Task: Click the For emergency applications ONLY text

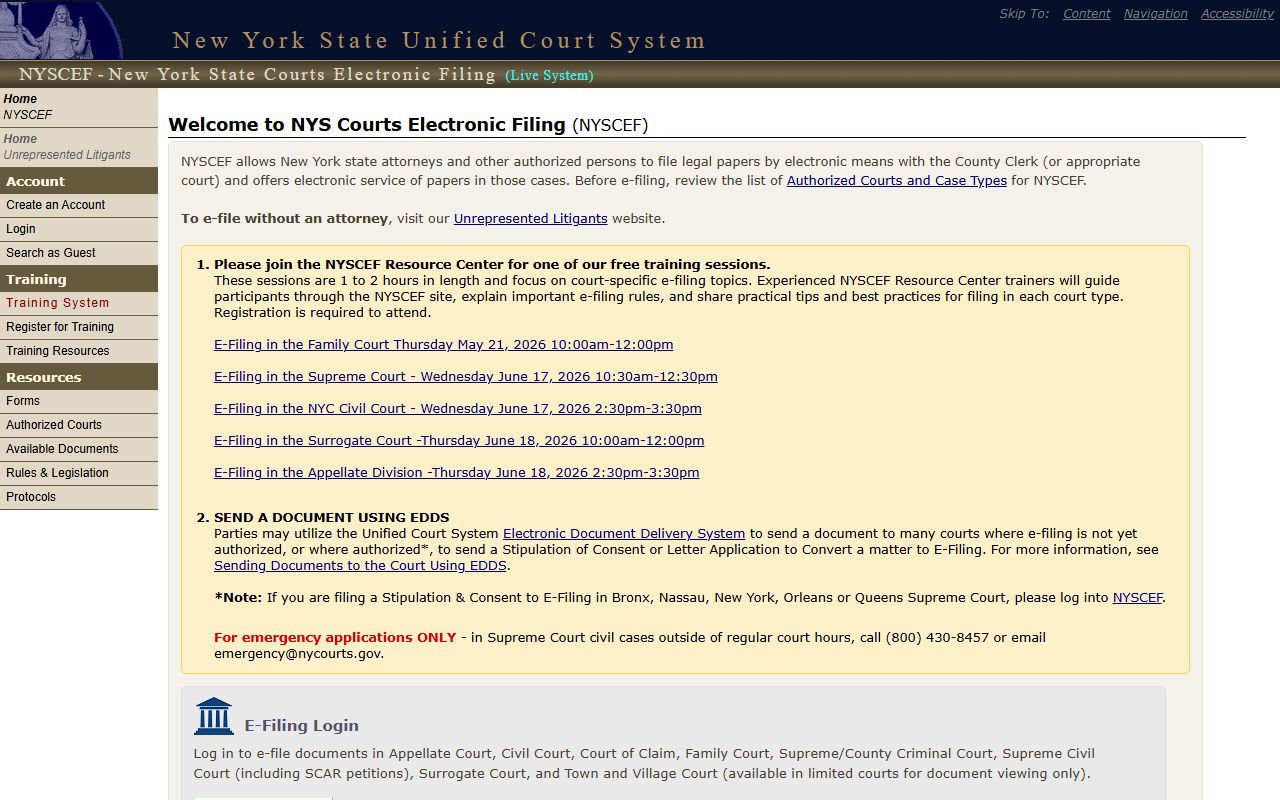Action: tap(335, 638)
